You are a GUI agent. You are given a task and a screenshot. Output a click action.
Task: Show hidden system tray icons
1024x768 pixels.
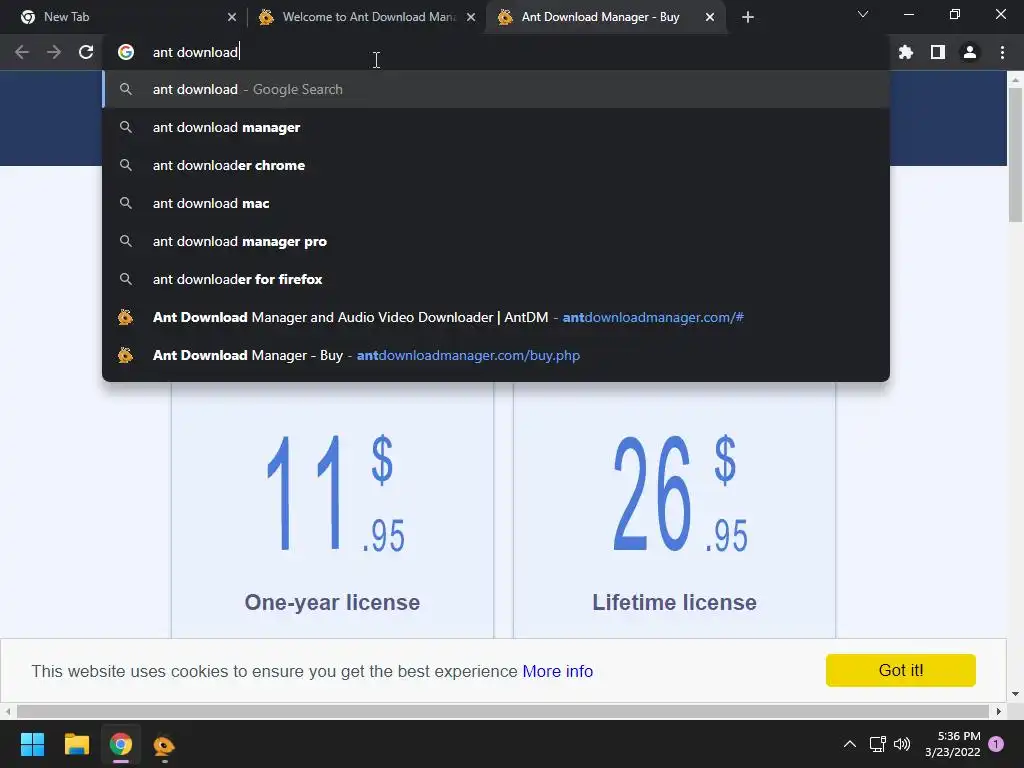click(x=850, y=744)
